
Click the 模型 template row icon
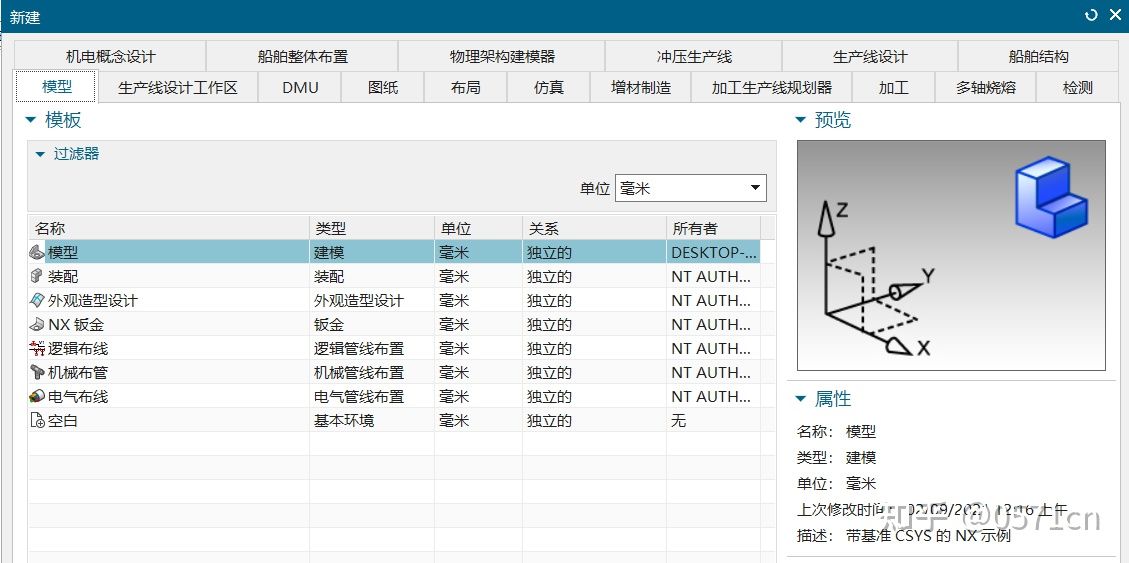click(37, 252)
